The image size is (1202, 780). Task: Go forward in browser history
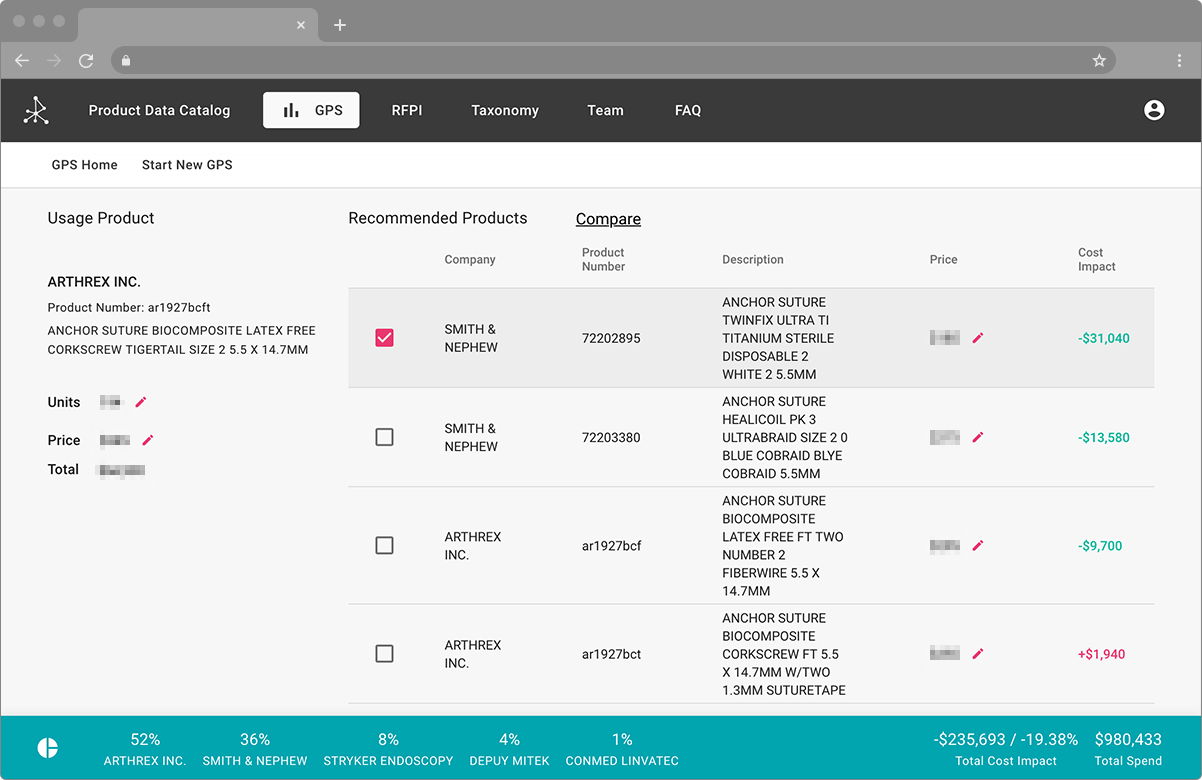(x=54, y=61)
